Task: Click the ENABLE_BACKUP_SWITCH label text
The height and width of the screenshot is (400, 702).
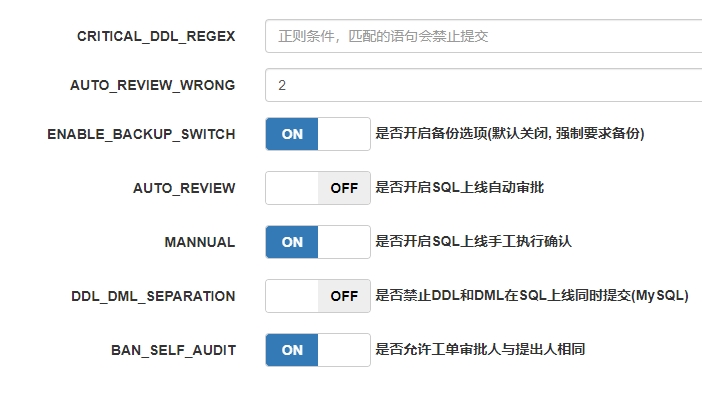Action: click(x=141, y=134)
